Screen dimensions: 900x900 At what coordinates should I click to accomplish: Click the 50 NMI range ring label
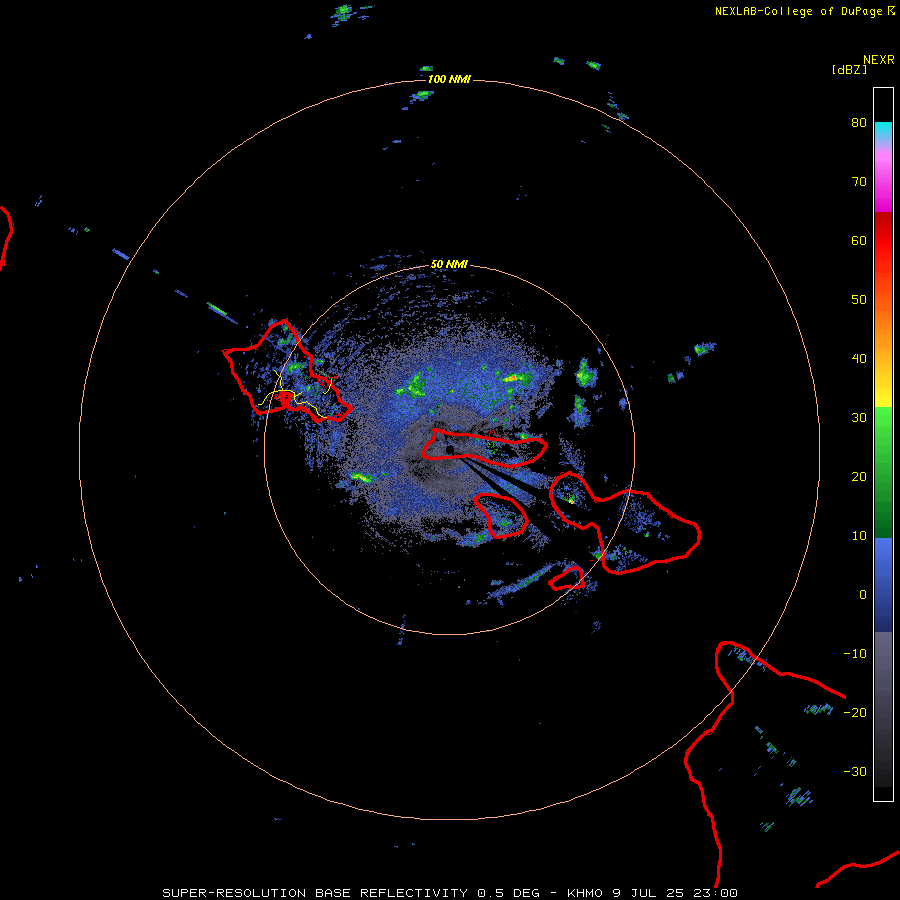[x=449, y=265]
